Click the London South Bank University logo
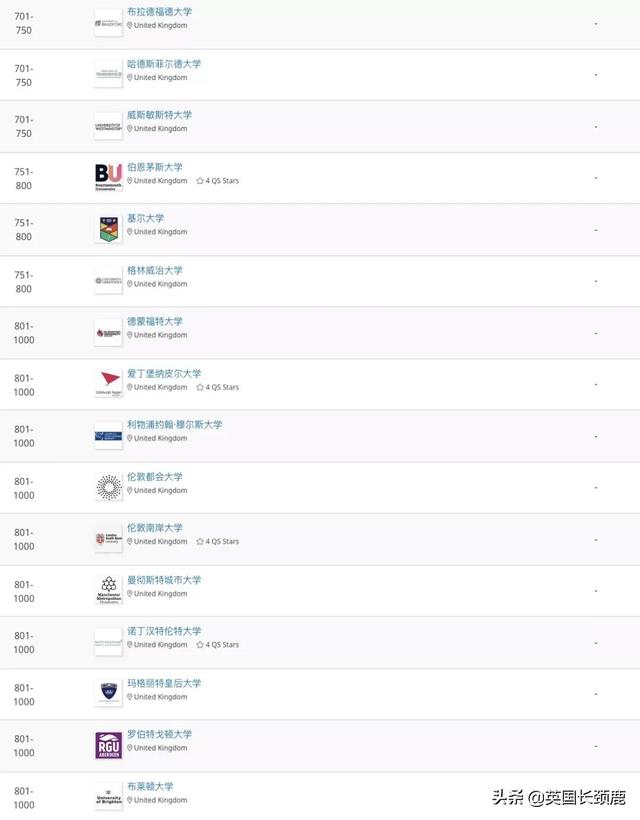 click(x=108, y=539)
